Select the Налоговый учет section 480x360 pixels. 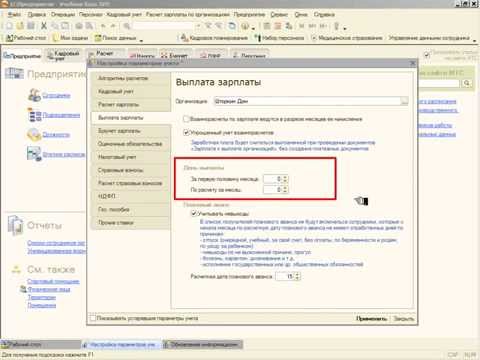click(x=131, y=157)
